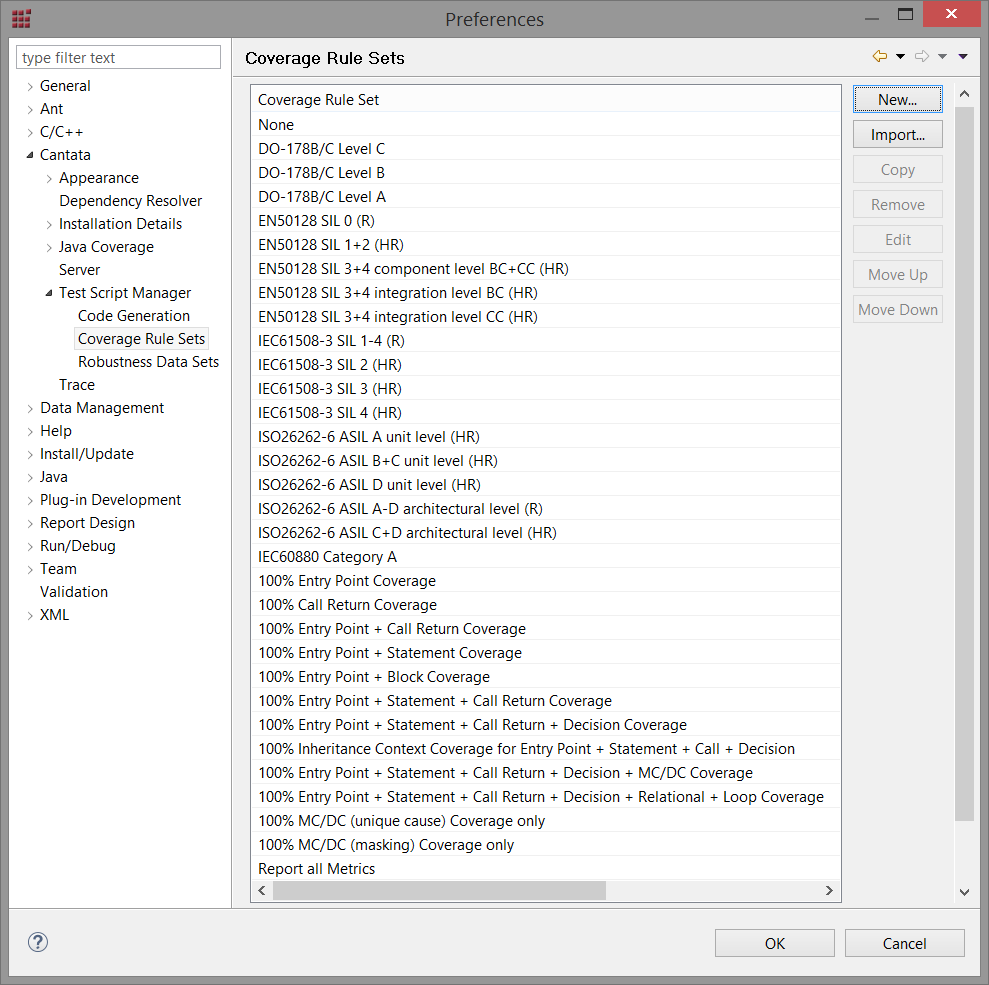Select ISO26262-6 ASIL D unit level (HR)
This screenshot has width=989, height=985.
546,484
